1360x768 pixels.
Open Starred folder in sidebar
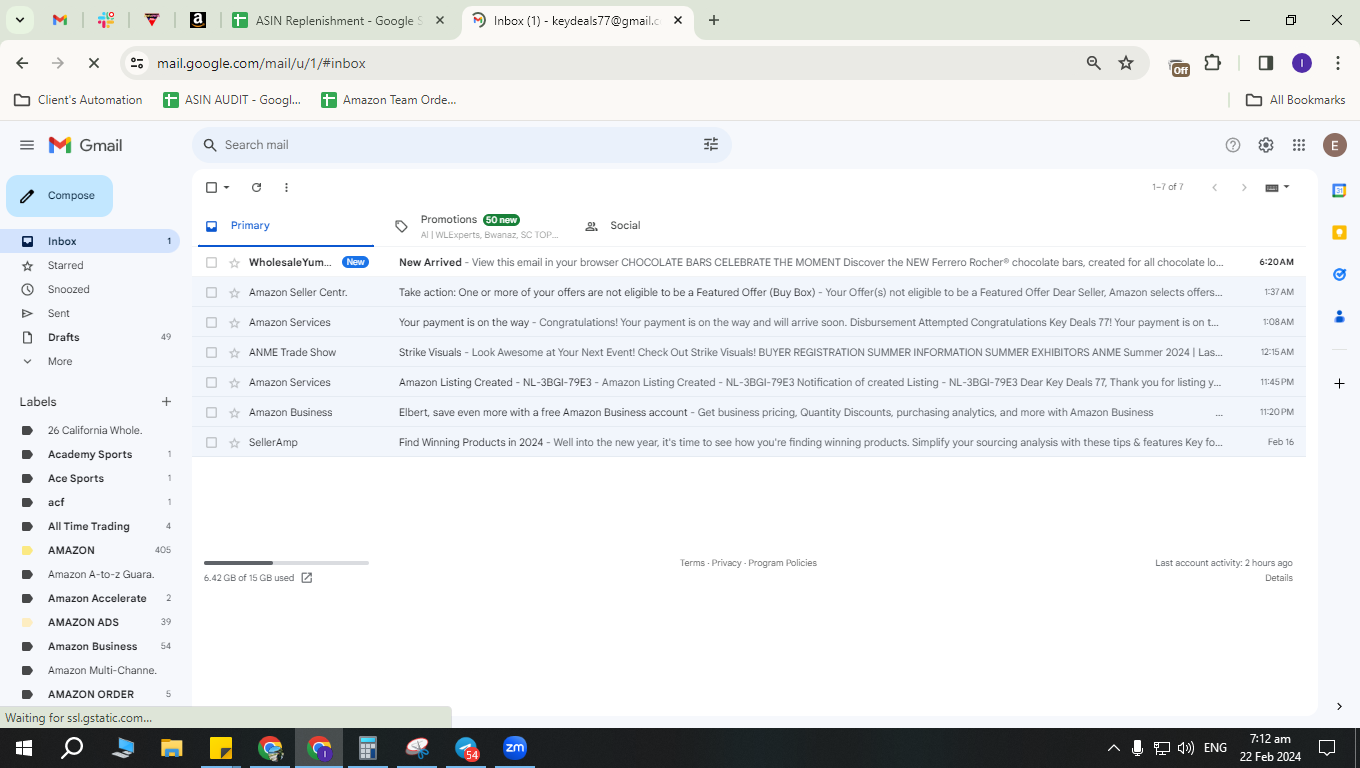point(90,265)
